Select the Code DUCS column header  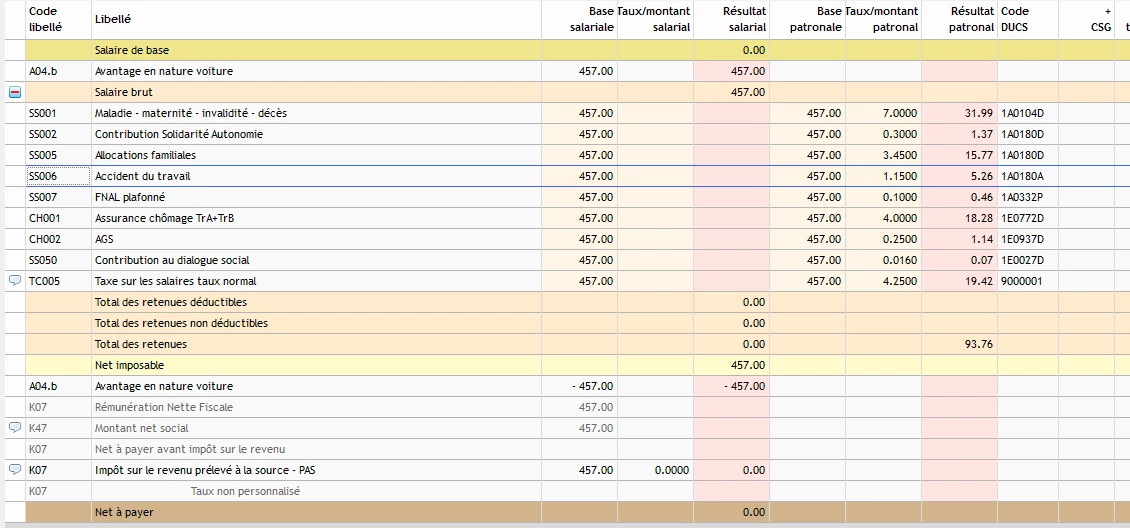[x=1015, y=19]
